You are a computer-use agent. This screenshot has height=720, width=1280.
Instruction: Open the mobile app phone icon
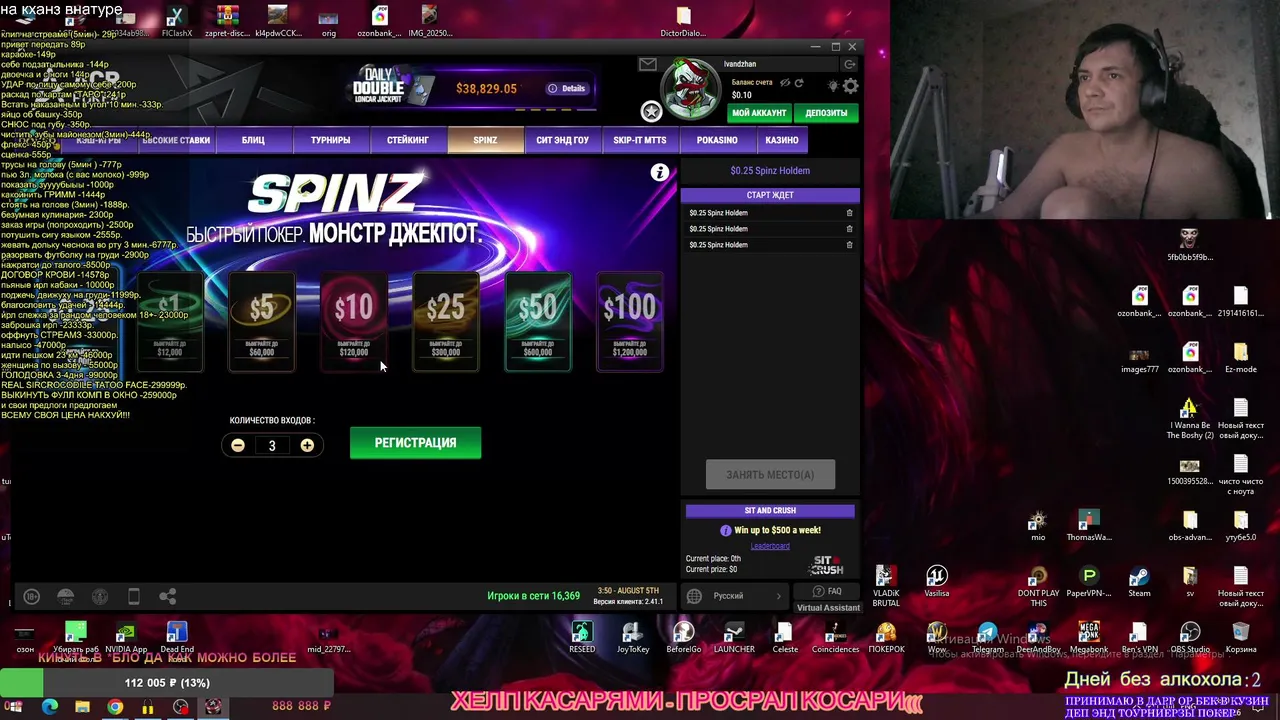(133, 596)
